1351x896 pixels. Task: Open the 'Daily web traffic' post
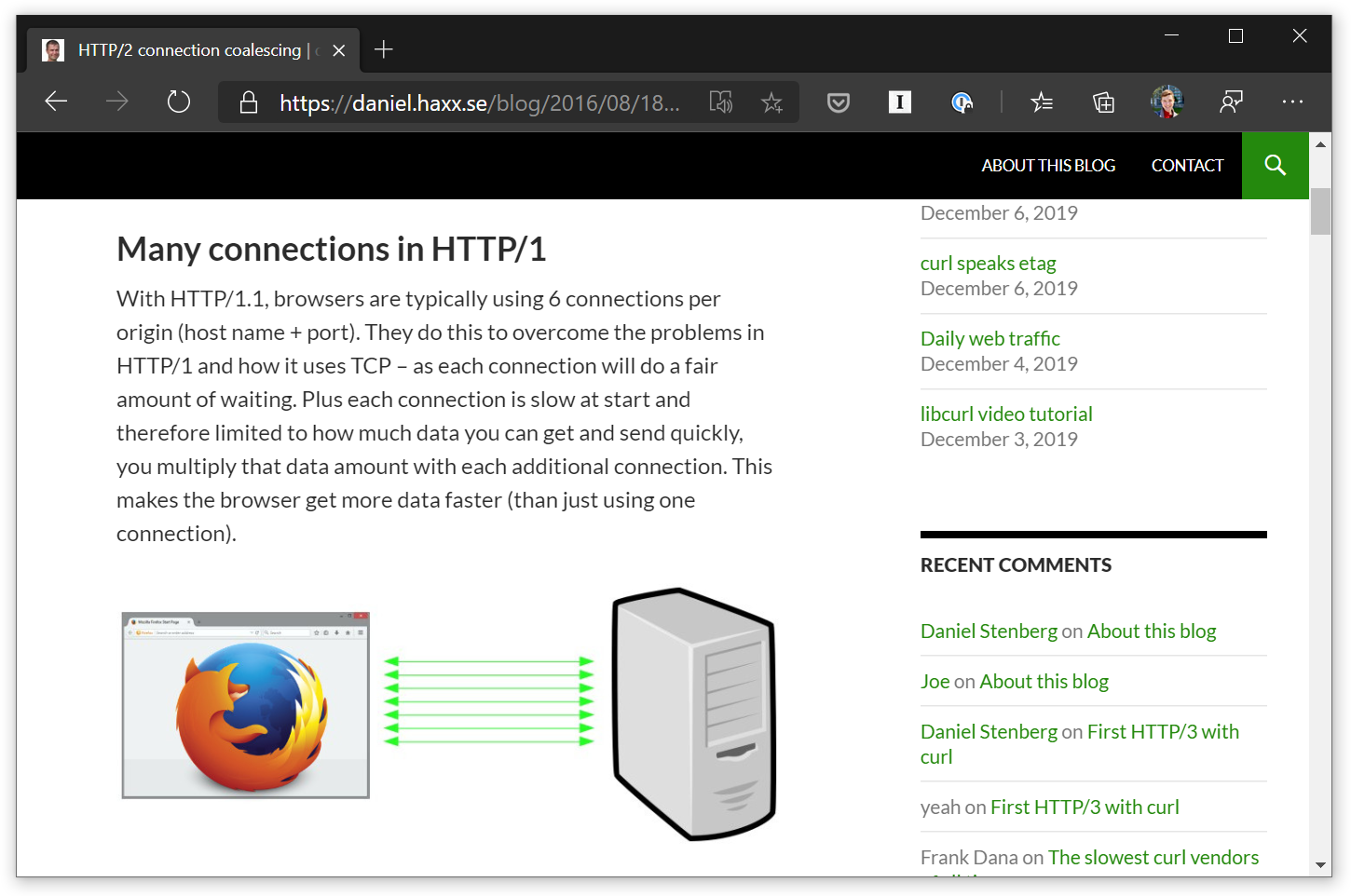989,339
